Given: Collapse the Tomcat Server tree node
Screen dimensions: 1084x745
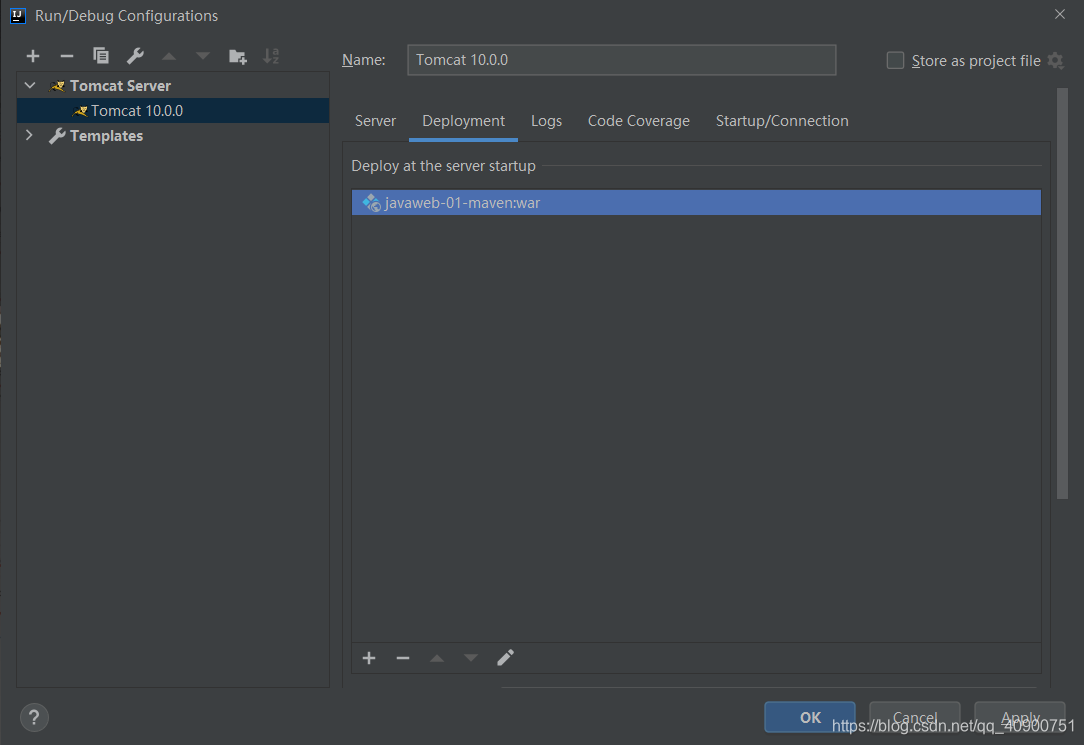Looking at the screenshot, I should pyautogui.click(x=30, y=86).
